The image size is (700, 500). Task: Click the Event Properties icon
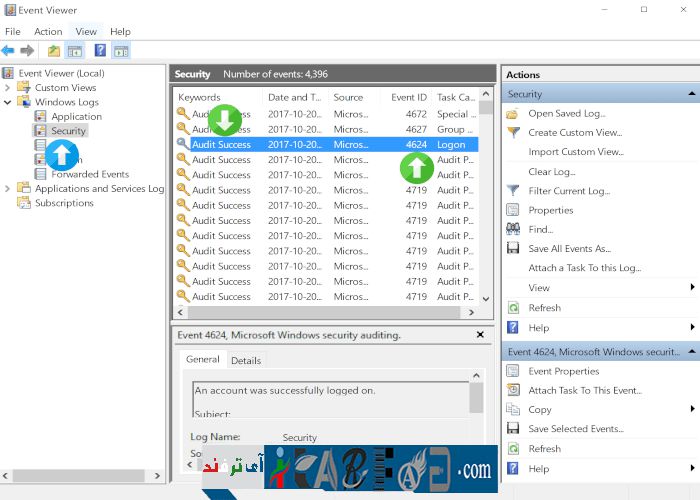(x=513, y=371)
